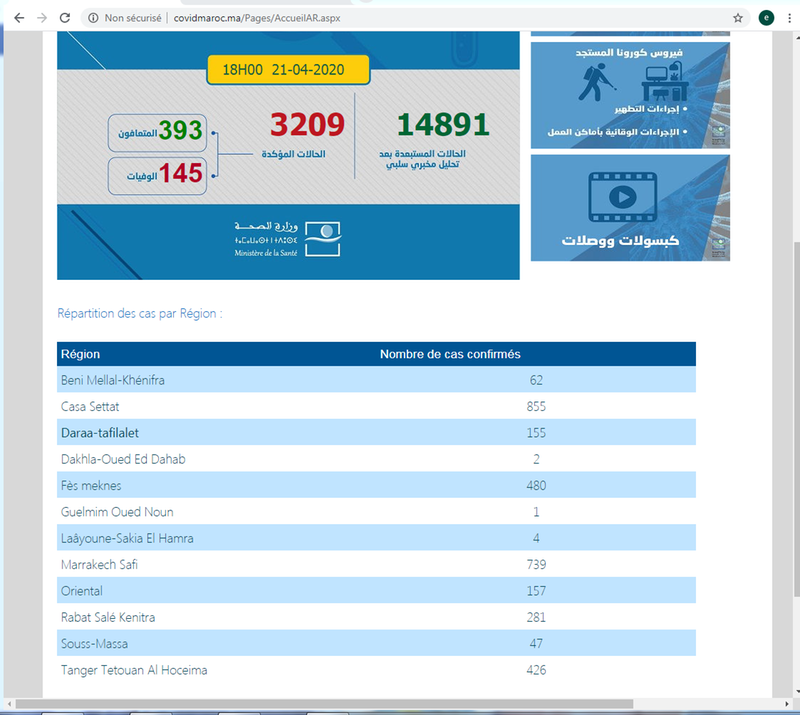Click the Tanger Tetouan Al Hoceima row
This screenshot has height=715, width=800.
[376, 670]
